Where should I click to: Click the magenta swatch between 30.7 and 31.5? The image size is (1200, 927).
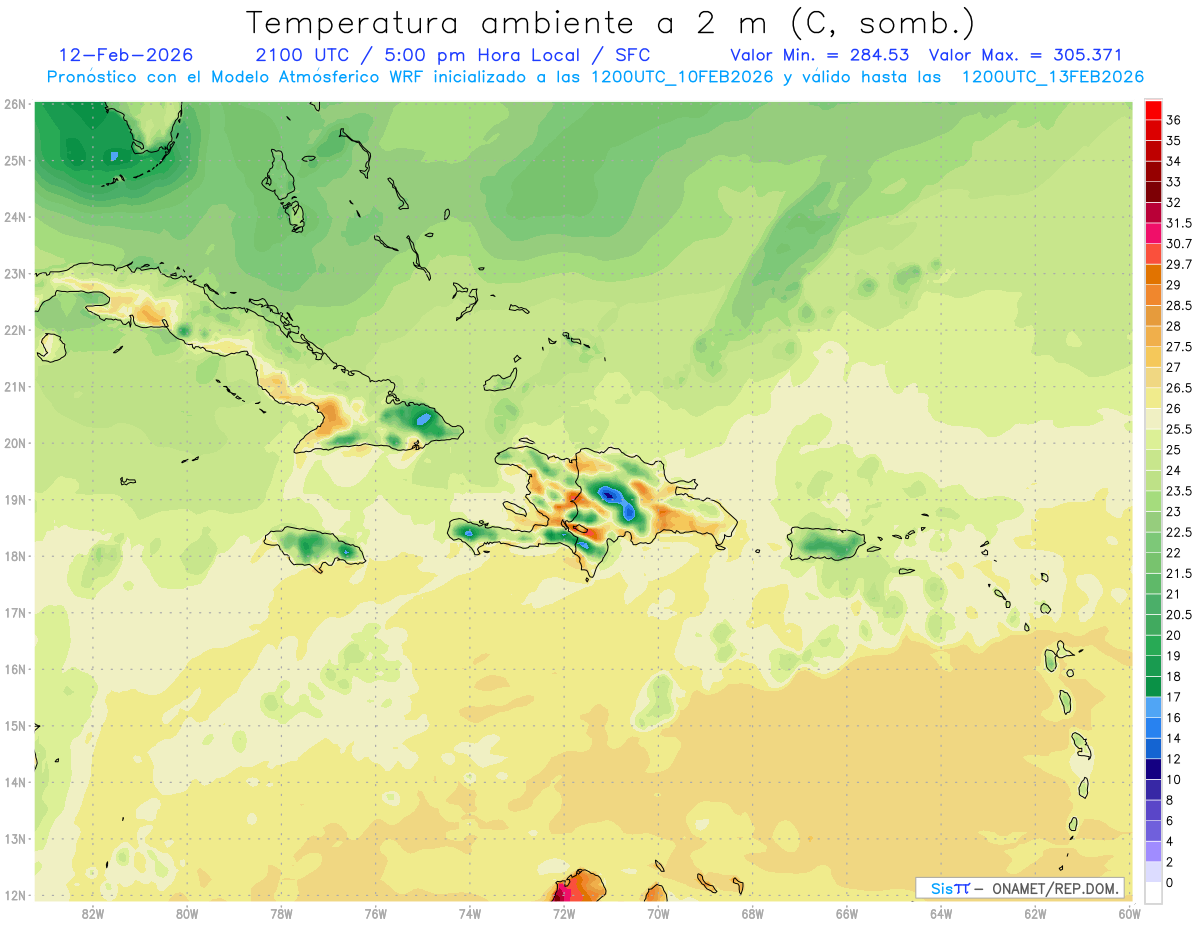click(x=1153, y=233)
